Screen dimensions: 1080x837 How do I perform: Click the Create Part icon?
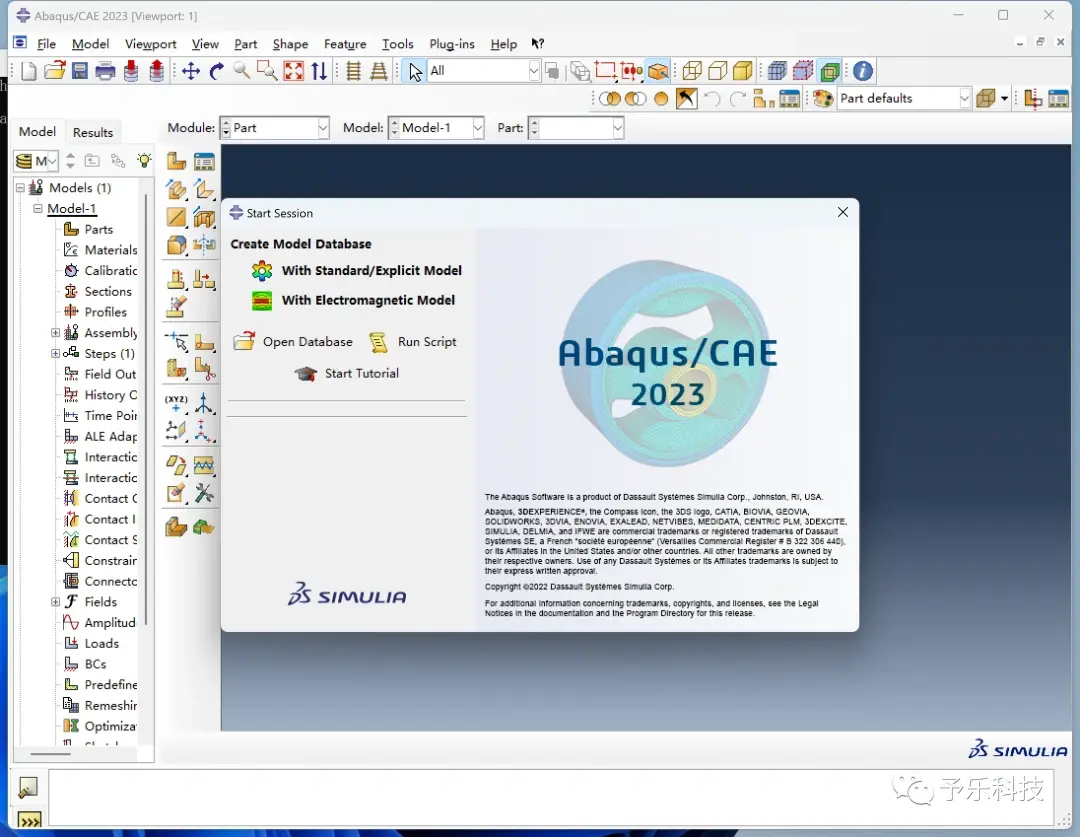(176, 161)
